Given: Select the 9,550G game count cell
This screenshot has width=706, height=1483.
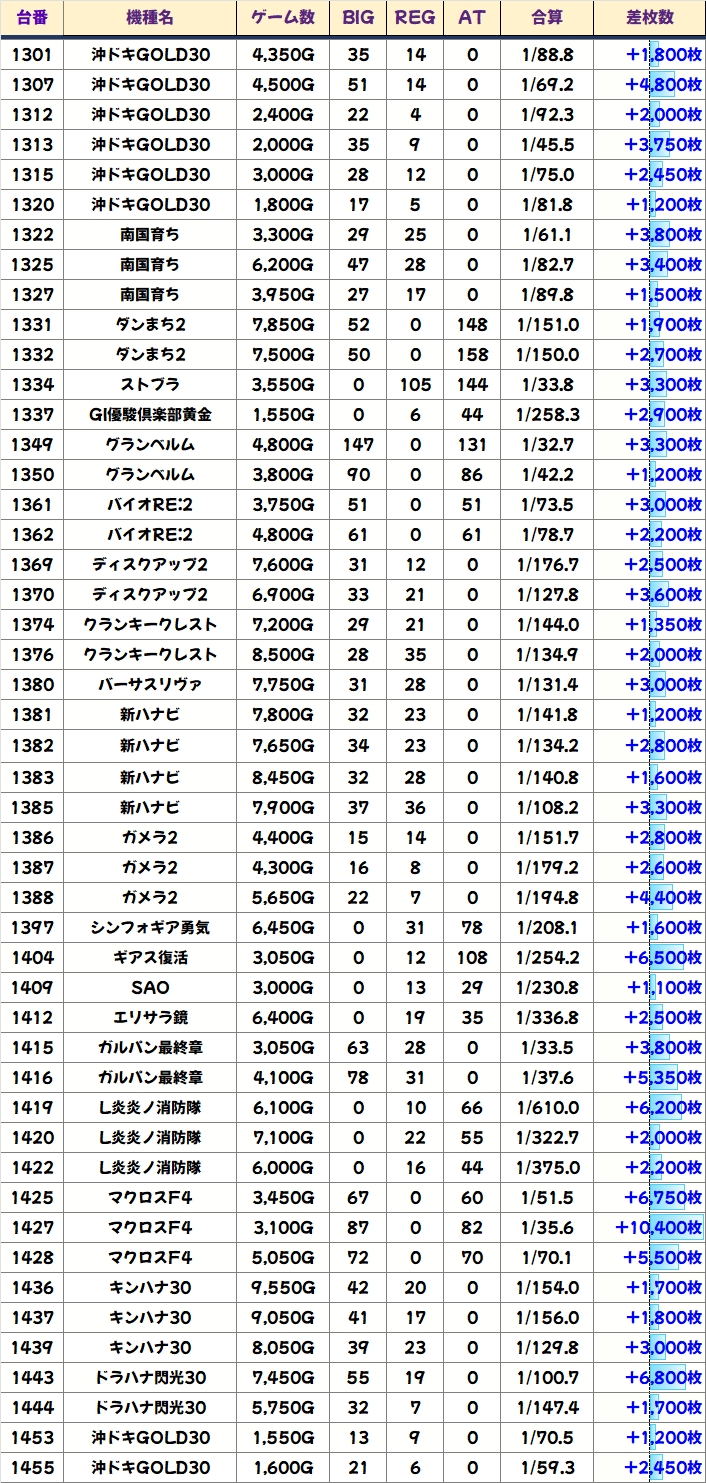Looking at the screenshot, I should (283, 1287).
